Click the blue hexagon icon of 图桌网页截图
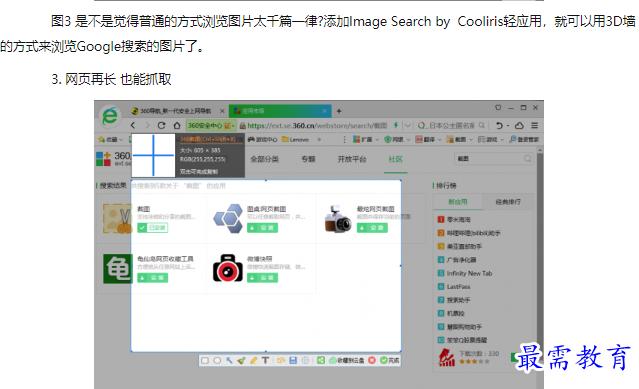 [228, 219]
